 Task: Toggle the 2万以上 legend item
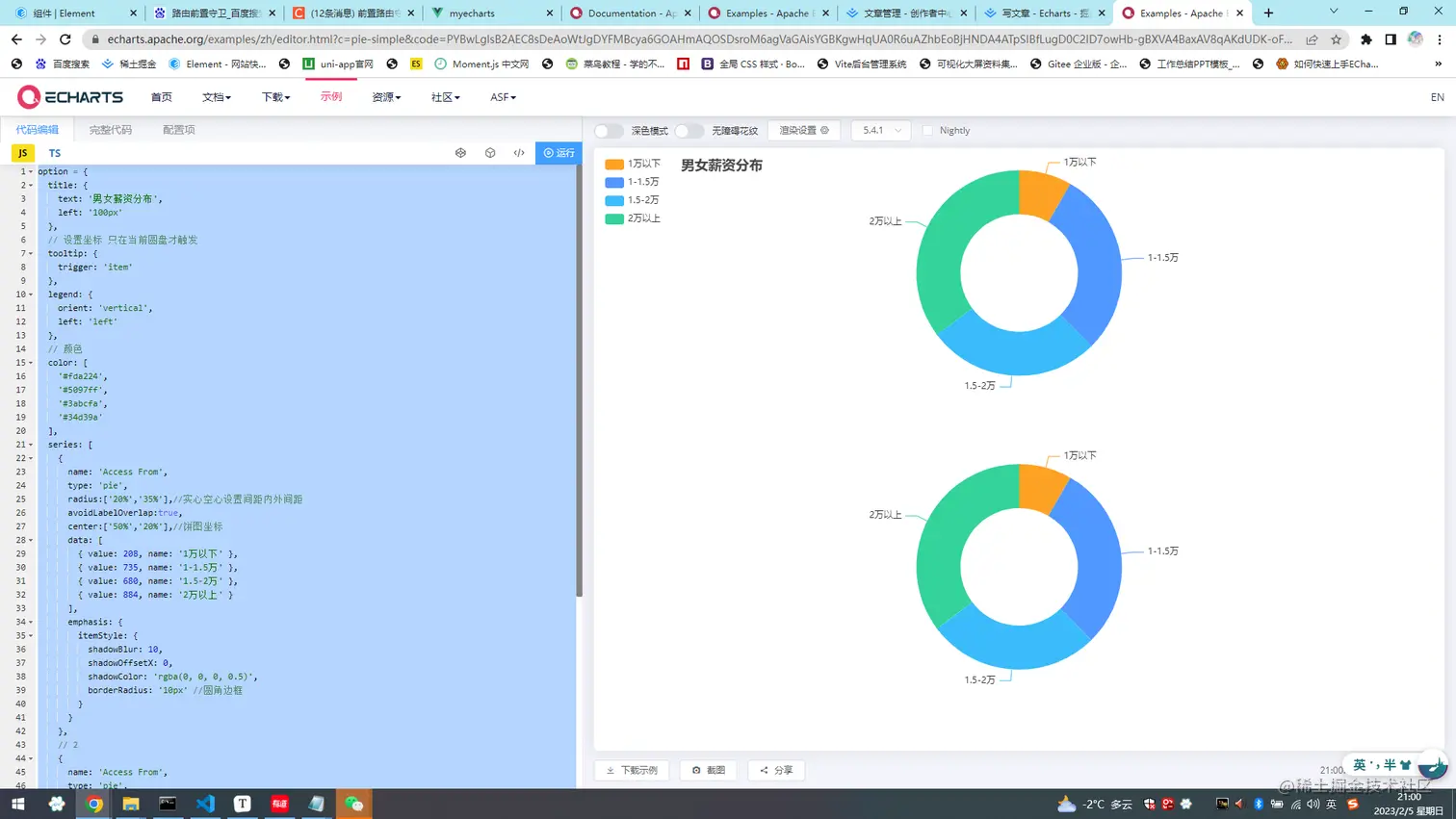click(x=633, y=218)
